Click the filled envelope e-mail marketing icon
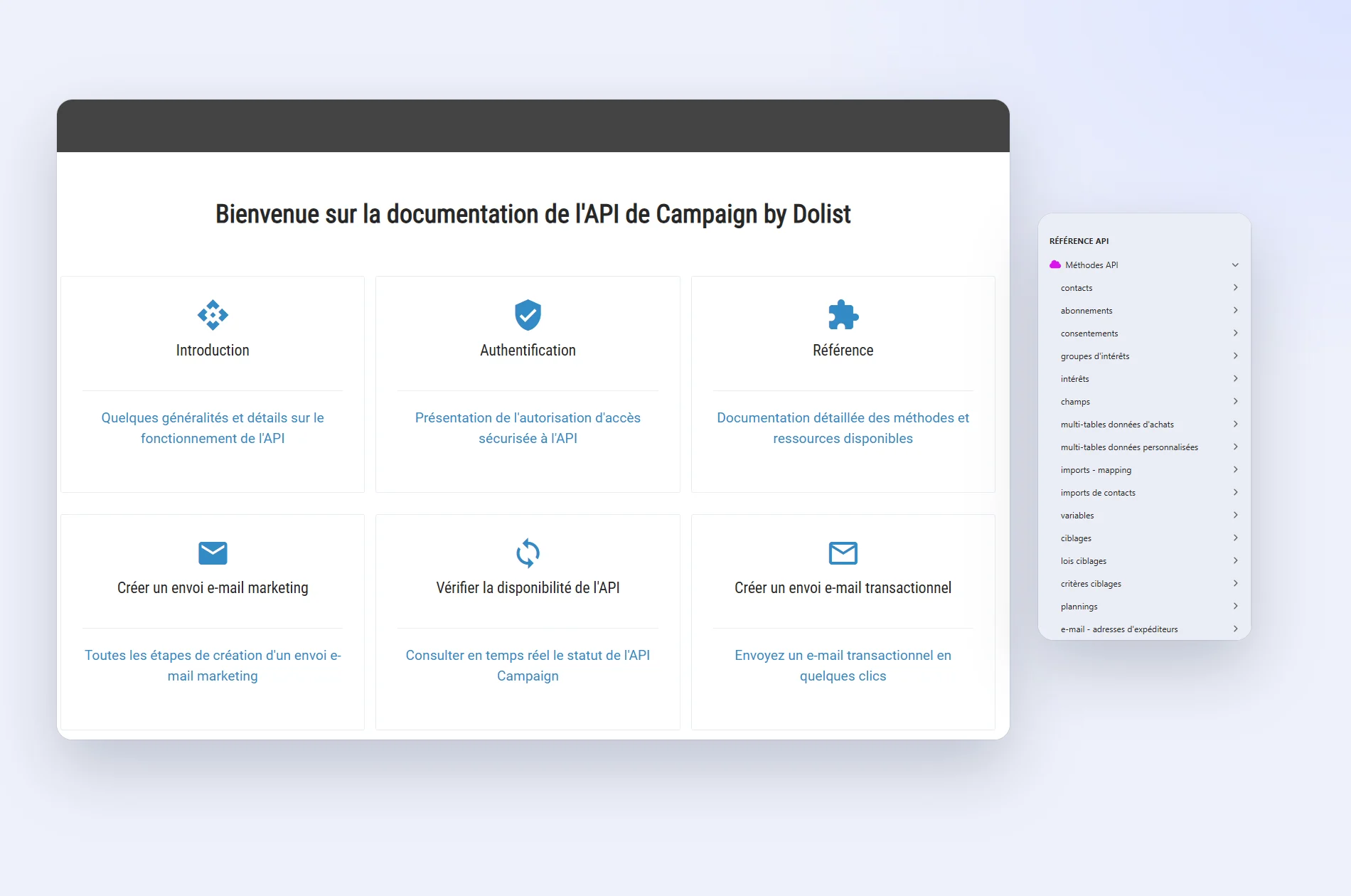This screenshot has height=896, width=1351. [x=213, y=553]
